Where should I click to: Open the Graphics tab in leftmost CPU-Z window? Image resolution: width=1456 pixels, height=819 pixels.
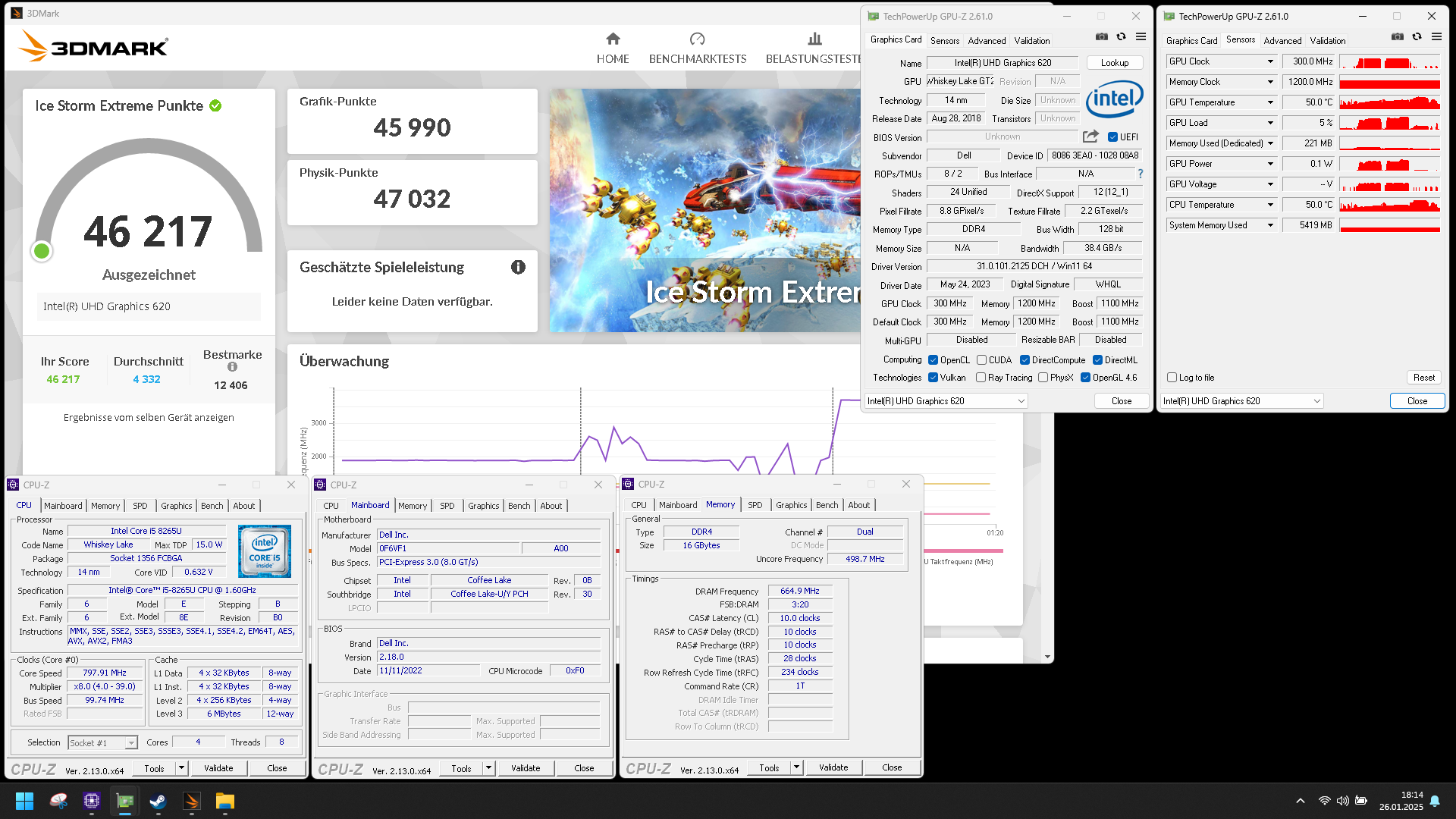tap(177, 506)
